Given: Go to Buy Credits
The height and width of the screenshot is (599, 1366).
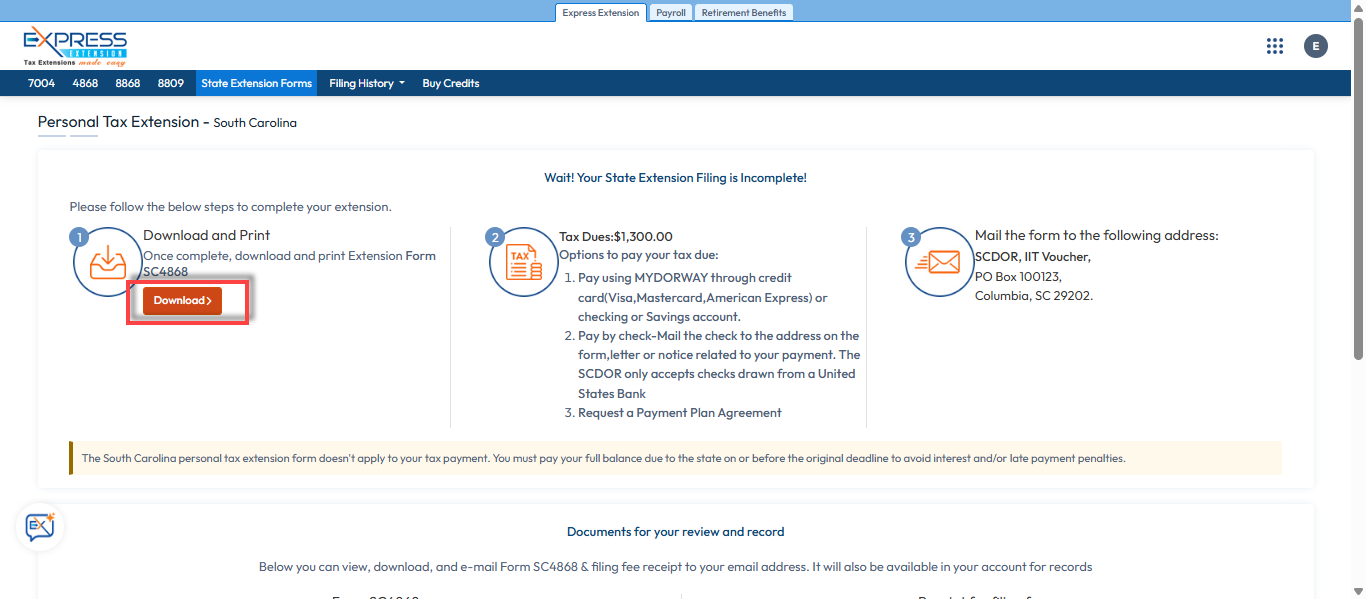Looking at the screenshot, I should [451, 83].
